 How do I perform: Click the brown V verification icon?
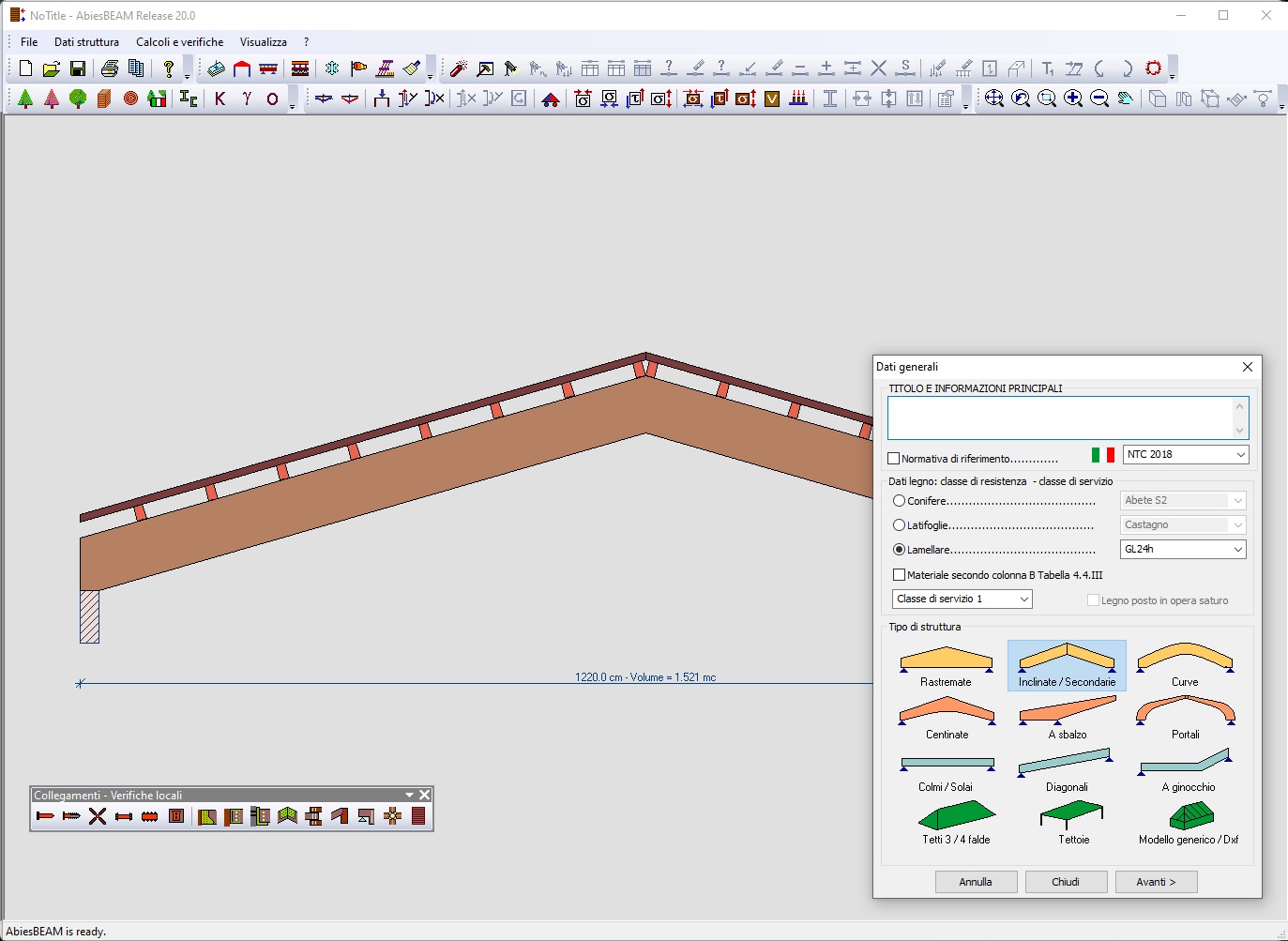772,99
